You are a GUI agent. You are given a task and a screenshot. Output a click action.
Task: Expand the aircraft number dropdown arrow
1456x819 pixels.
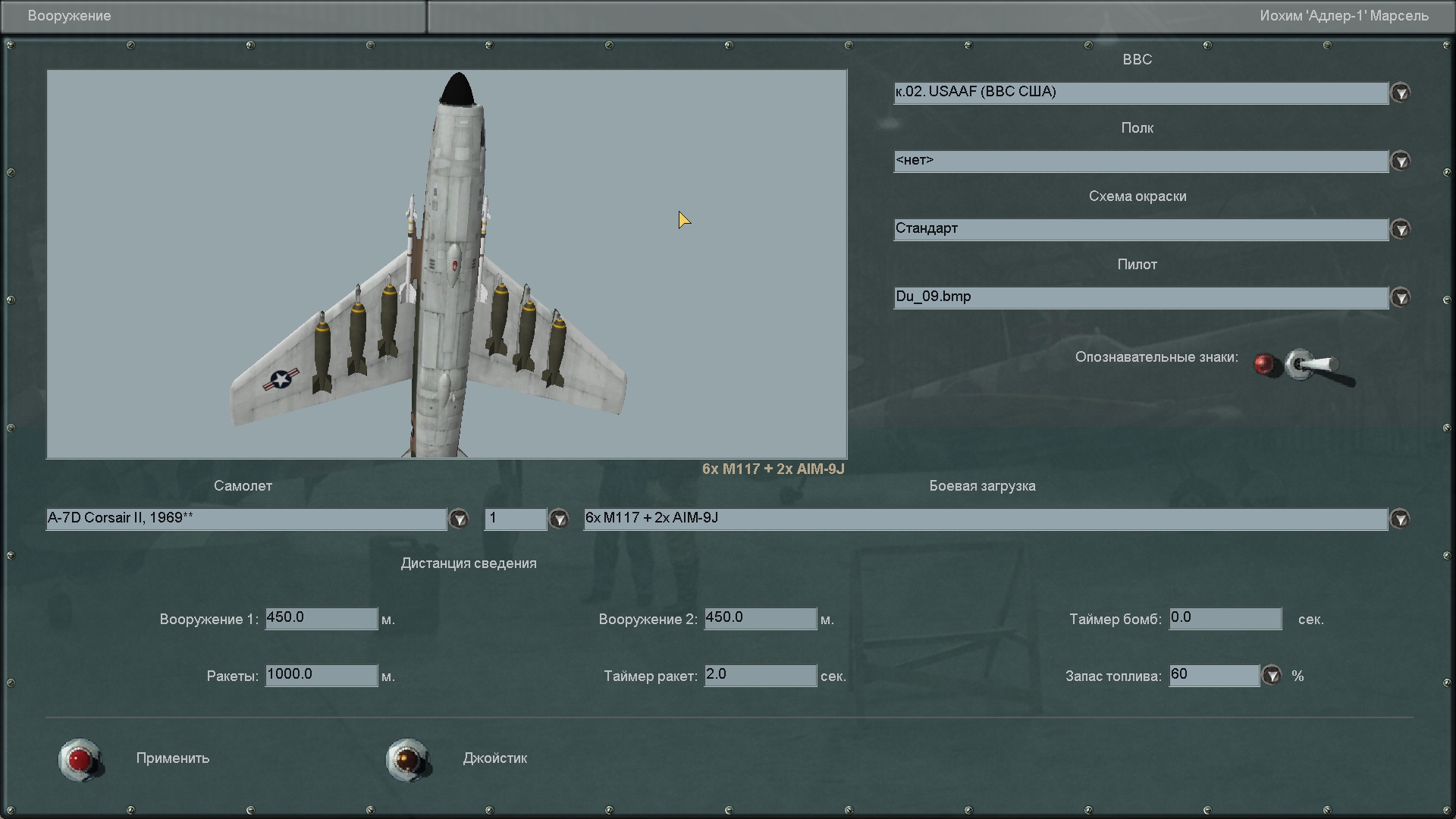(559, 519)
